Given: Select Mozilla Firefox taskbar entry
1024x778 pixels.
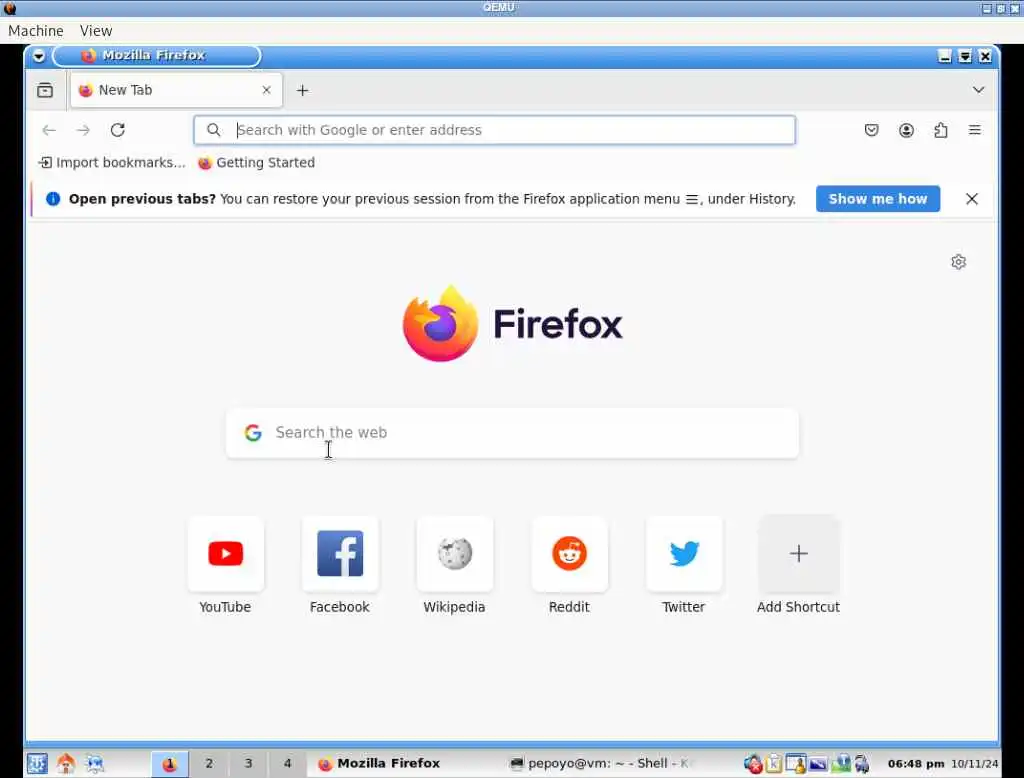Looking at the screenshot, I should click(x=405, y=763).
